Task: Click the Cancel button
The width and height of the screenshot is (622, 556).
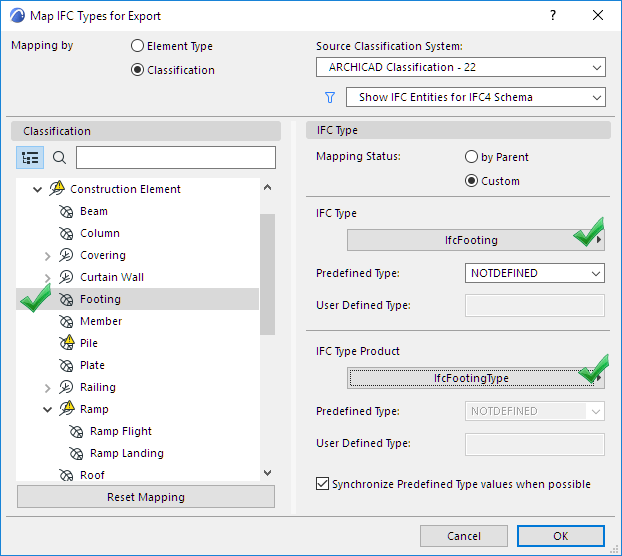Action: pos(464,536)
